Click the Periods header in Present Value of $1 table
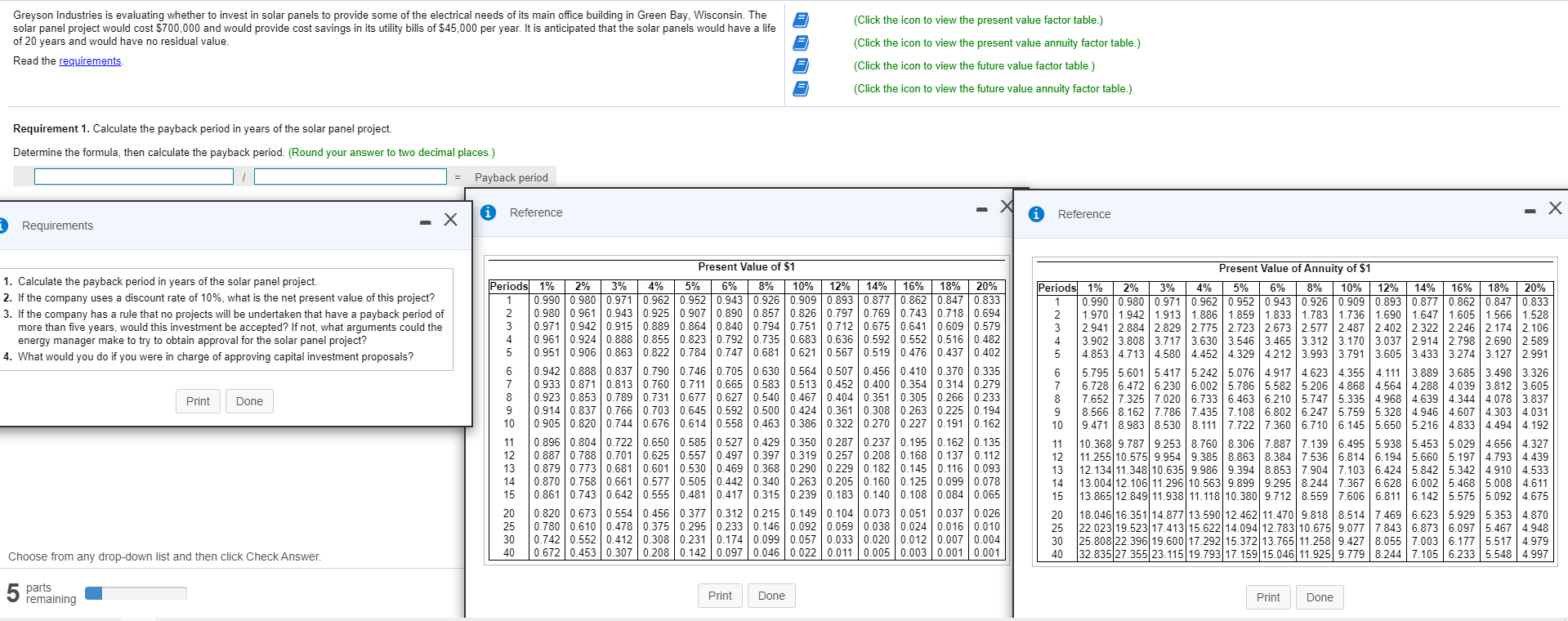This screenshot has height=621, width=1568. pyautogui.click(x=508, y=286)
